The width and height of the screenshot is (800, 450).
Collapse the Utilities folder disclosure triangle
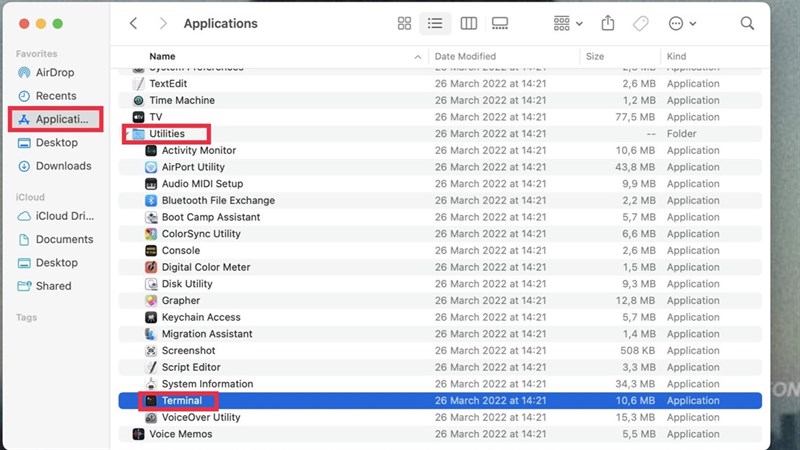pyautogui.click(x=127, y=134)
